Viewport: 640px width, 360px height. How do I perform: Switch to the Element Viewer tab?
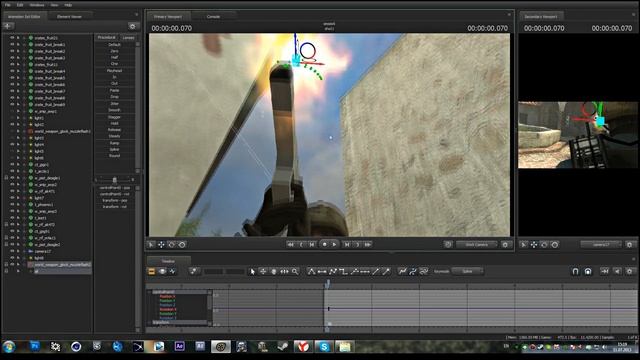tap(69, 16)
